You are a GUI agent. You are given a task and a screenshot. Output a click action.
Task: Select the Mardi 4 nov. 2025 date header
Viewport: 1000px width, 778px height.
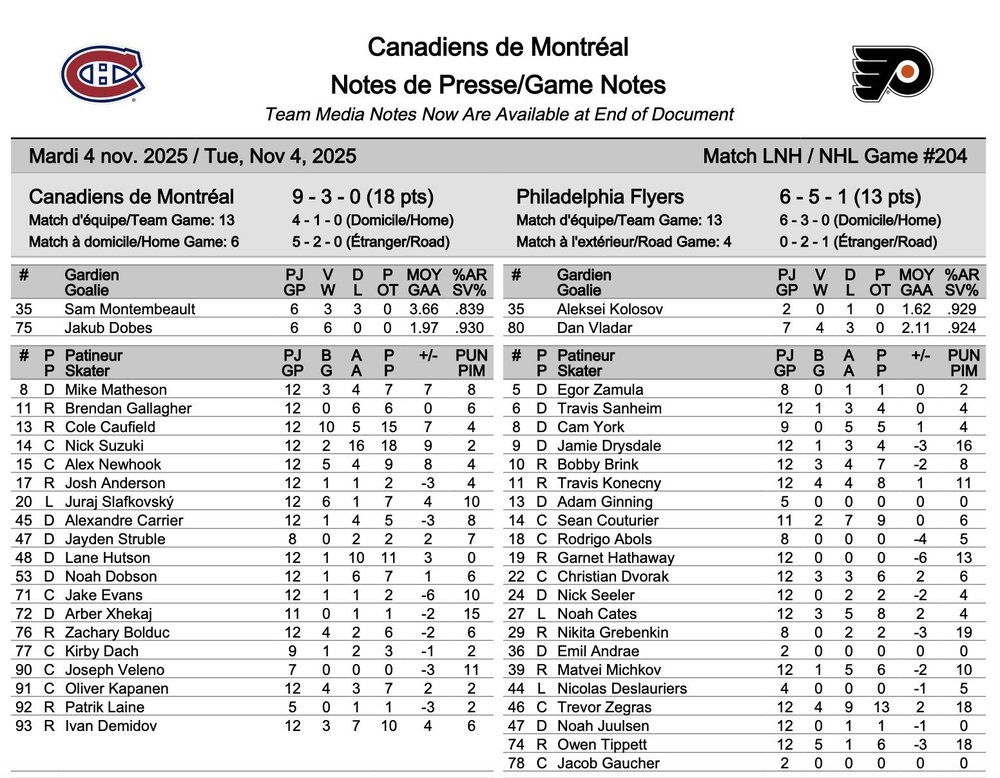coord(192,157)
